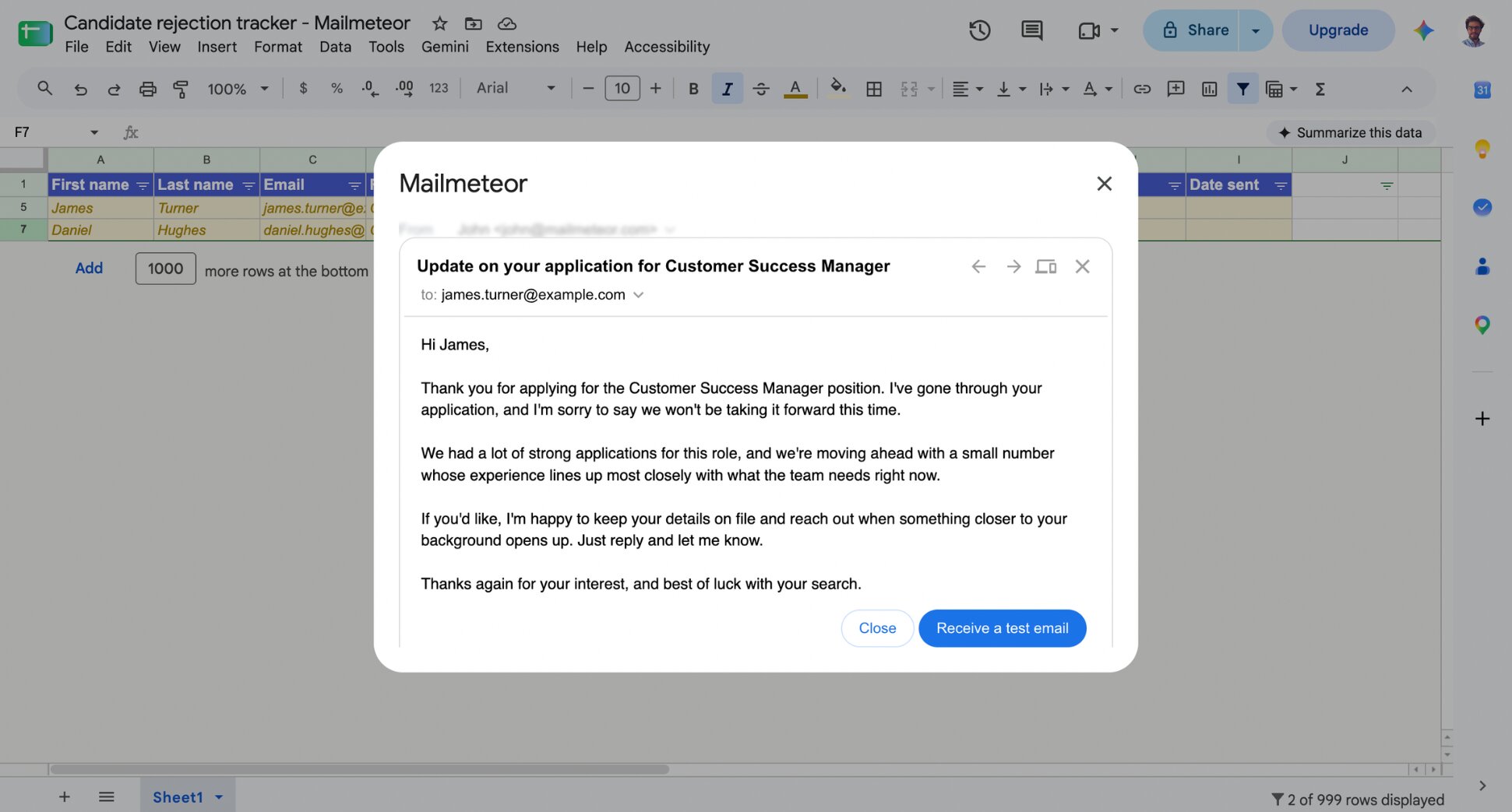Image resolution: width=1512 pixels, height=812 pixels.
Task: Open the Edit menu
Action: click(x=118, y=47)
